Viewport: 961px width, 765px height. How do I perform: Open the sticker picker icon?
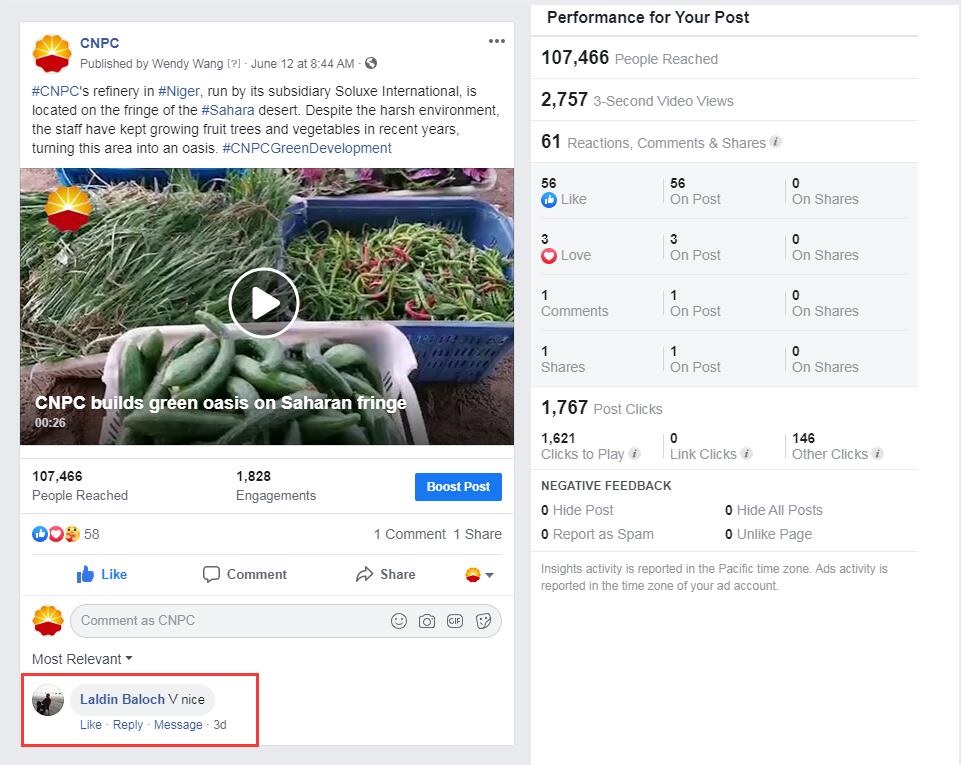click(x=484, y=621)
